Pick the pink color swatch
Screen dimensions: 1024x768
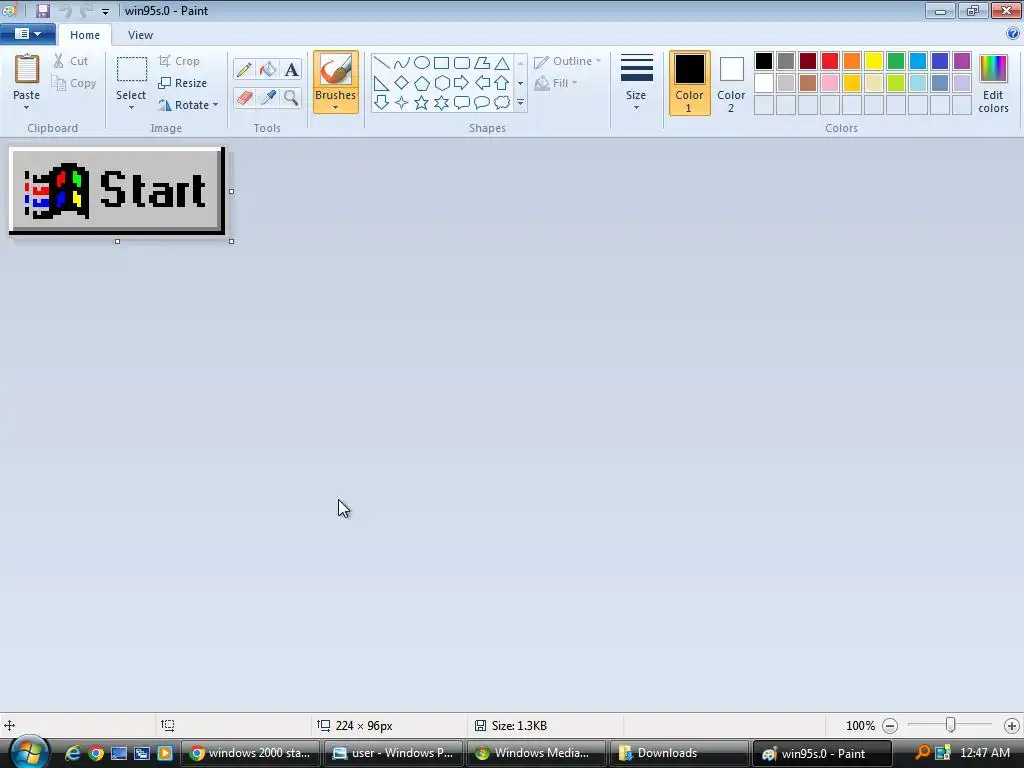pyautogui.click(x=830, y=83)
